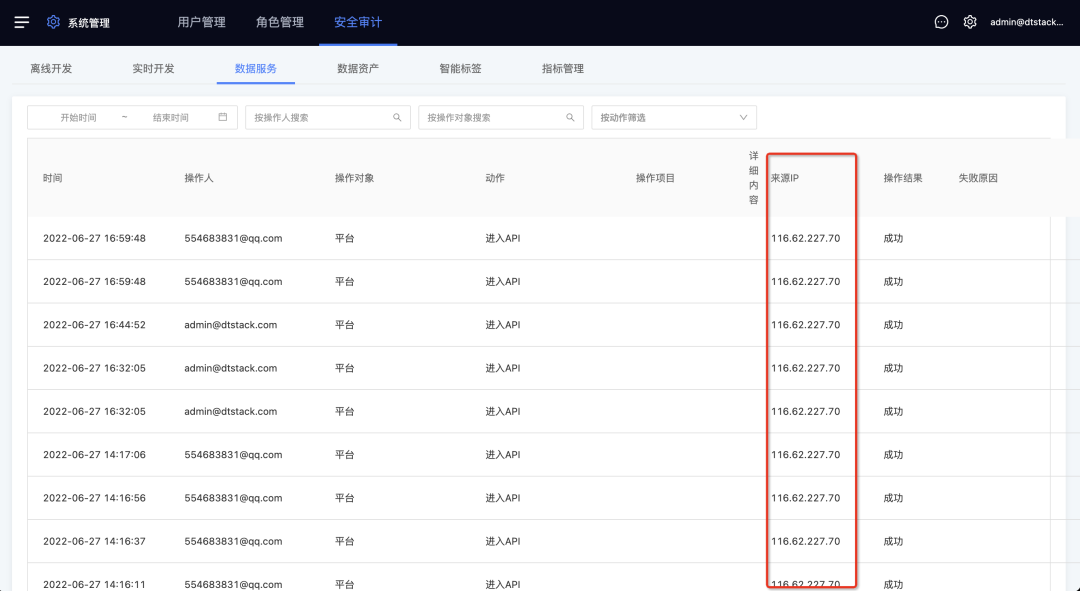Switch to 智能标签 tab
This screenshot has width=1080, height=591.
coord(460,69)
